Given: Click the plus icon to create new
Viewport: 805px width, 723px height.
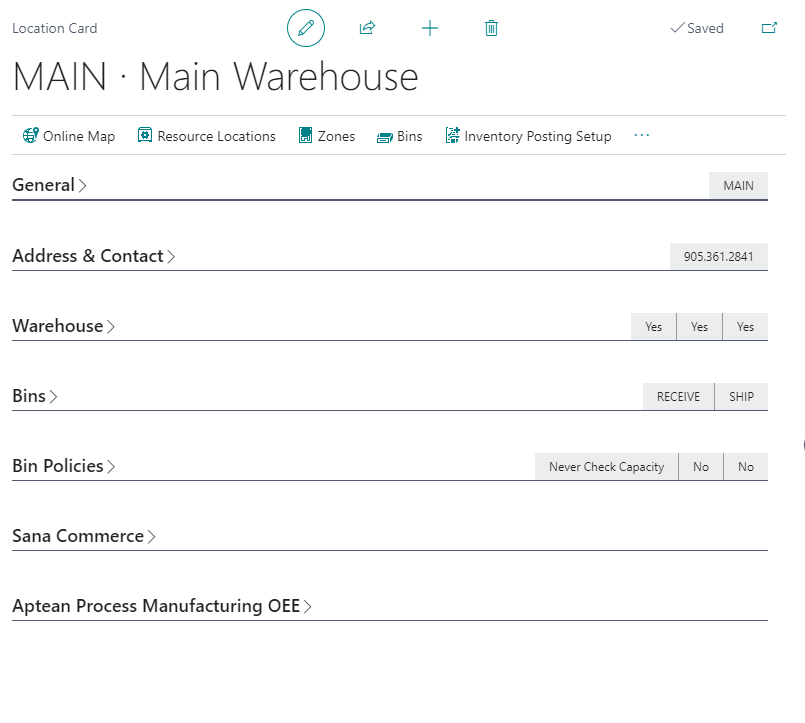Looking at the screenshot, I should click(x=430, y=28).
